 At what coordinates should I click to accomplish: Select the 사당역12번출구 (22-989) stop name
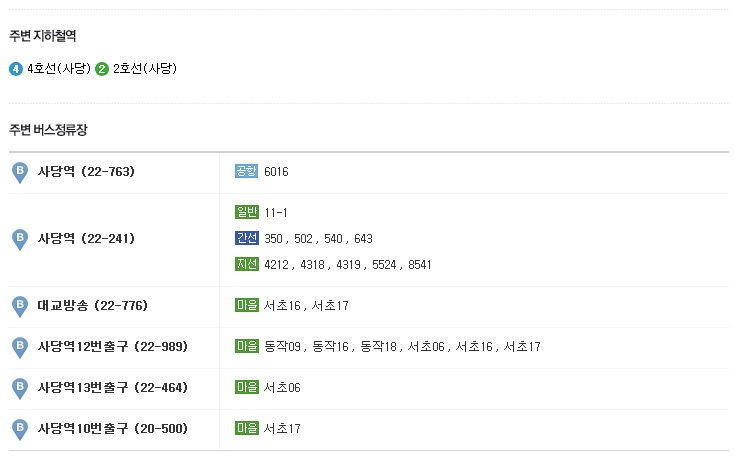(x=113, y=346)
